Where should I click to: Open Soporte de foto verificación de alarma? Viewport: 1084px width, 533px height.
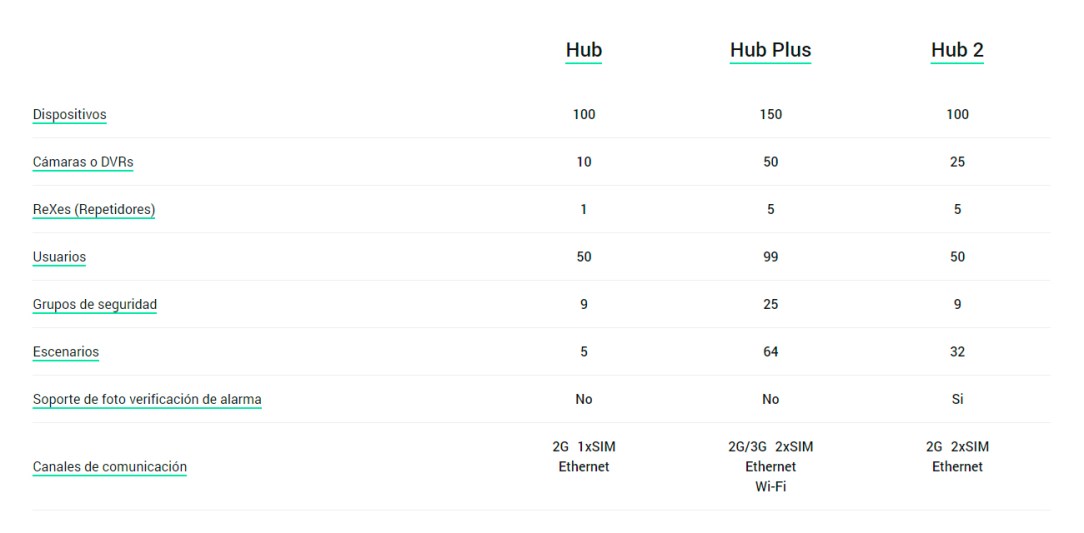[147, 399]
